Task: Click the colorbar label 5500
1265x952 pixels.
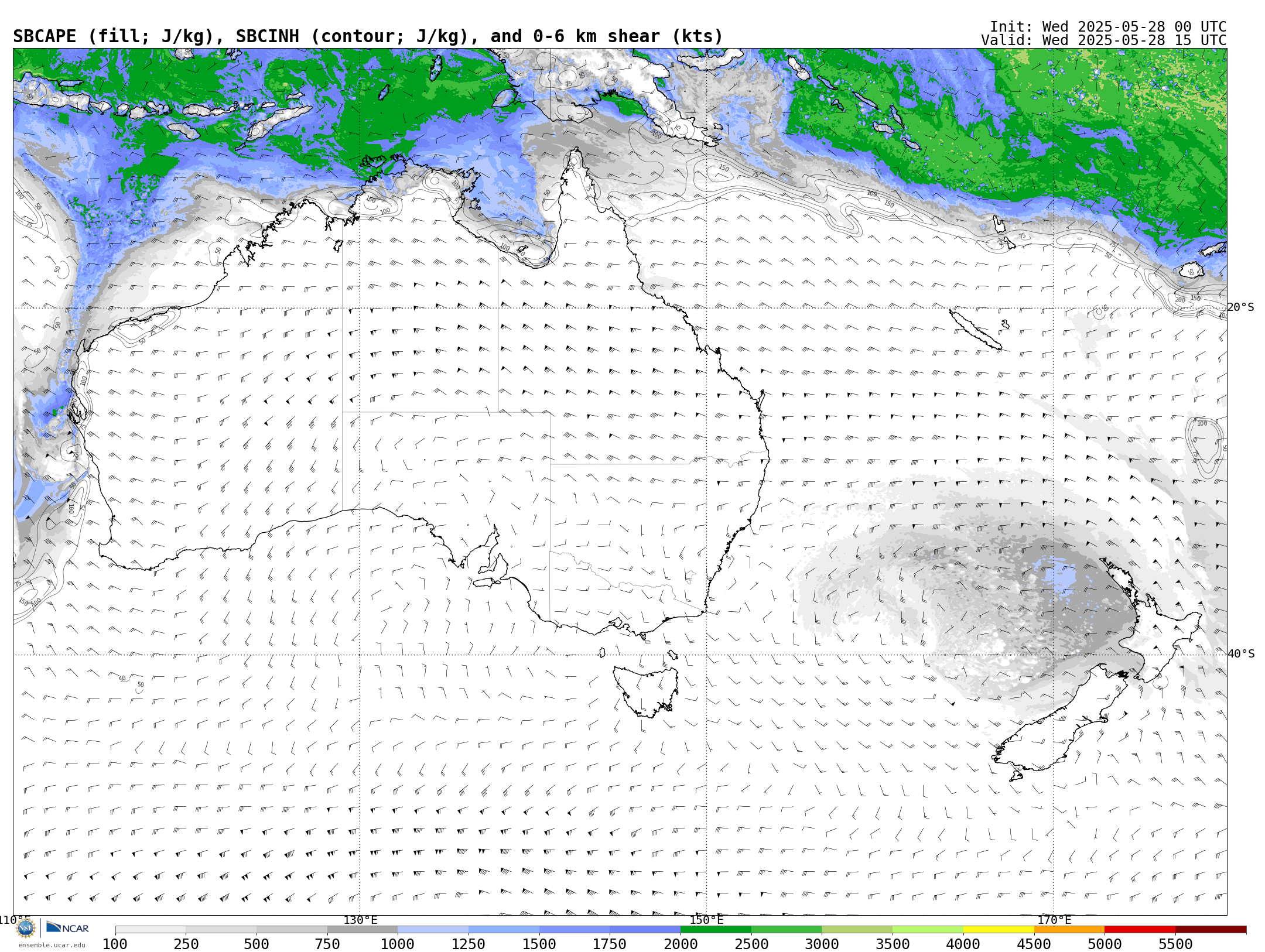Action: 1175,944
